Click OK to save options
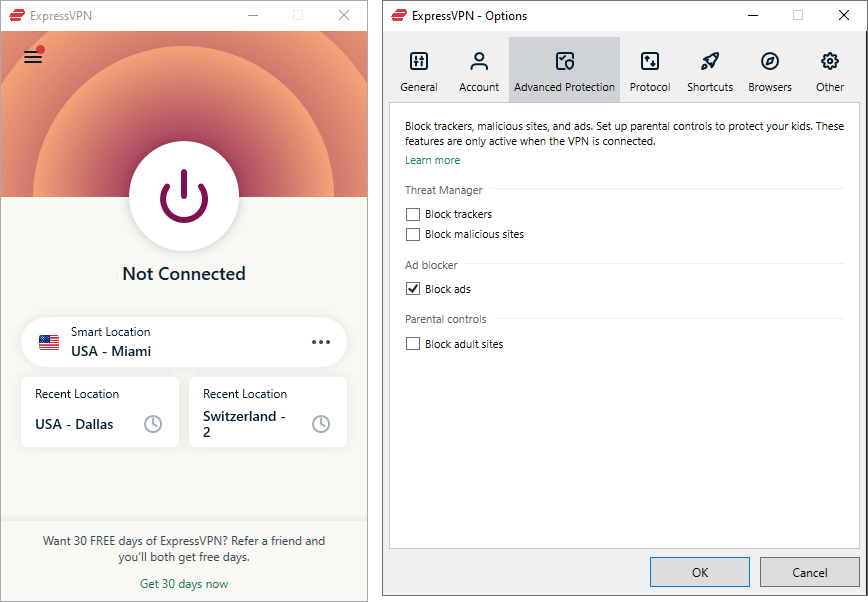The image size is (868, 602). pyautogui.click(x=700, y=572)
